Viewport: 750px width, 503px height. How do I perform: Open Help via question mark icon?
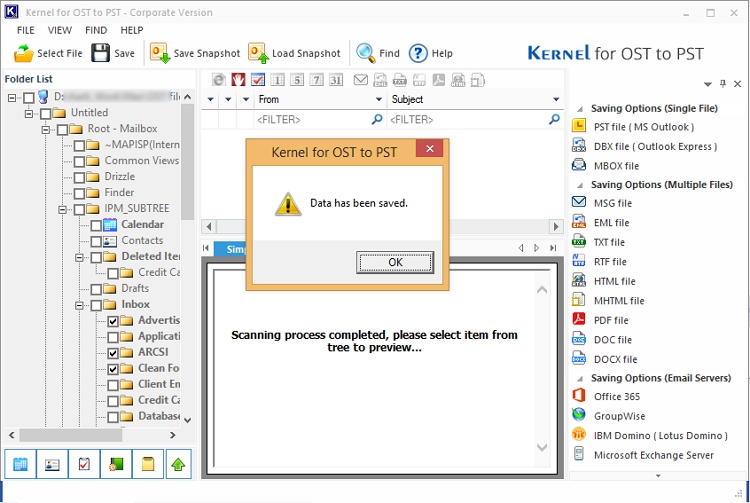click(x=418, y=53)
